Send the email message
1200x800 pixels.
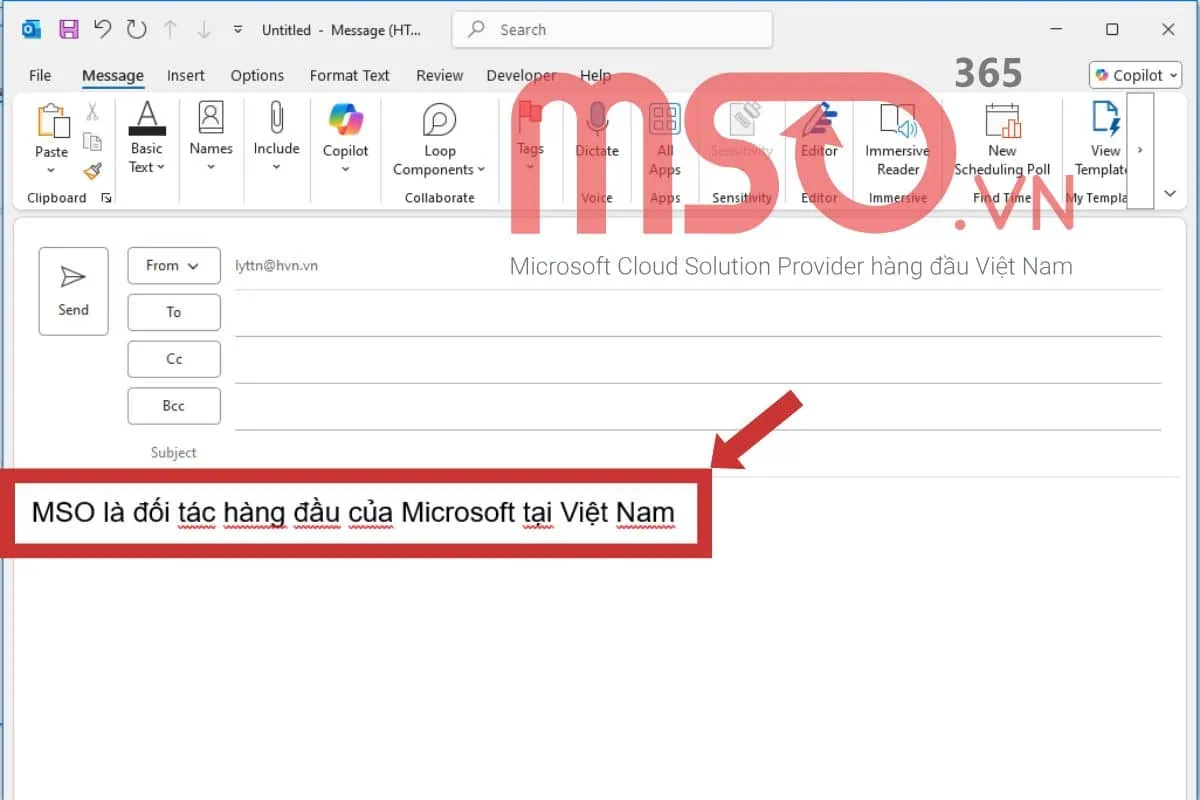72,290
